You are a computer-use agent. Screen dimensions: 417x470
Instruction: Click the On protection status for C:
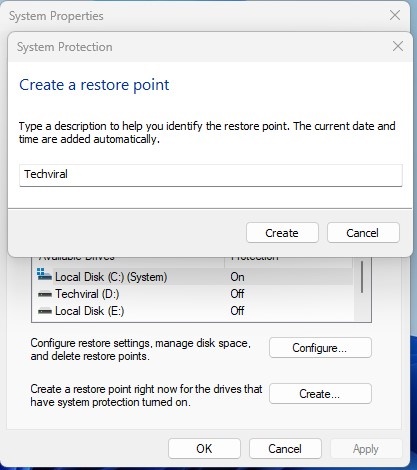237,277
